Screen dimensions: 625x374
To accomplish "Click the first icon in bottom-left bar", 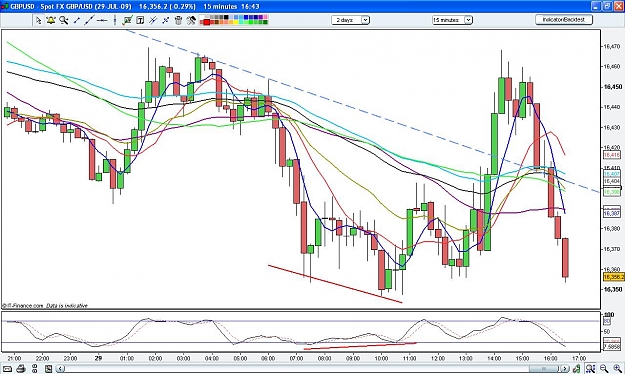I will tap(8, 368).
